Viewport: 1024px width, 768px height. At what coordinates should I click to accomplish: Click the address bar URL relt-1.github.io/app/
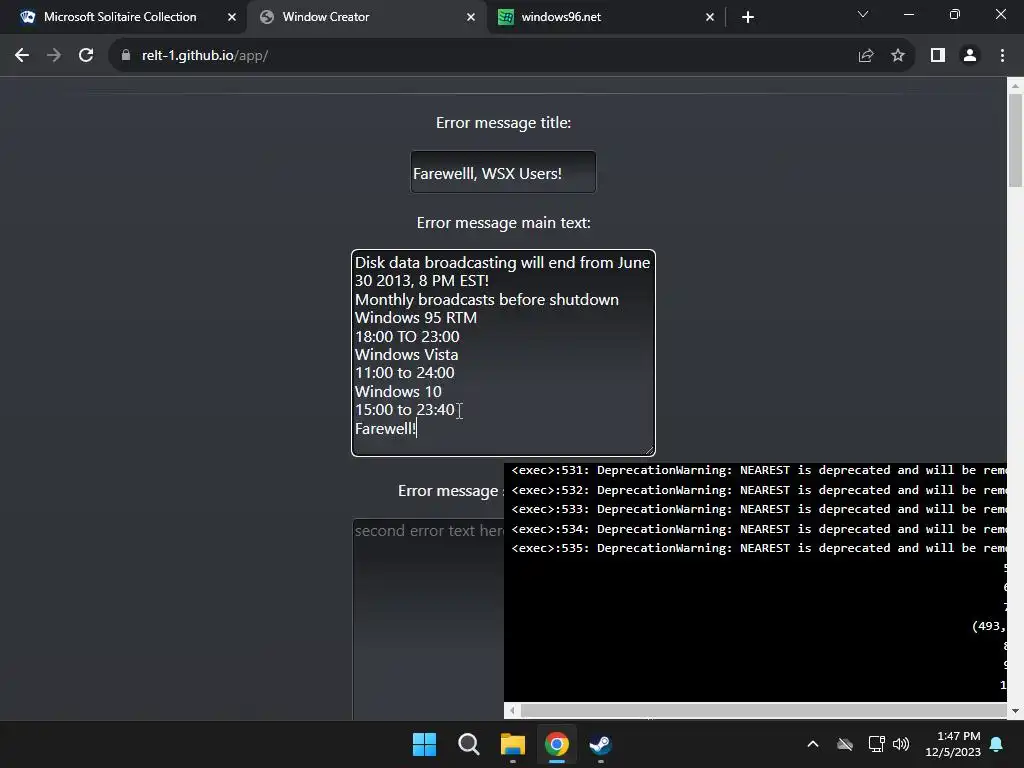point(205,56)
